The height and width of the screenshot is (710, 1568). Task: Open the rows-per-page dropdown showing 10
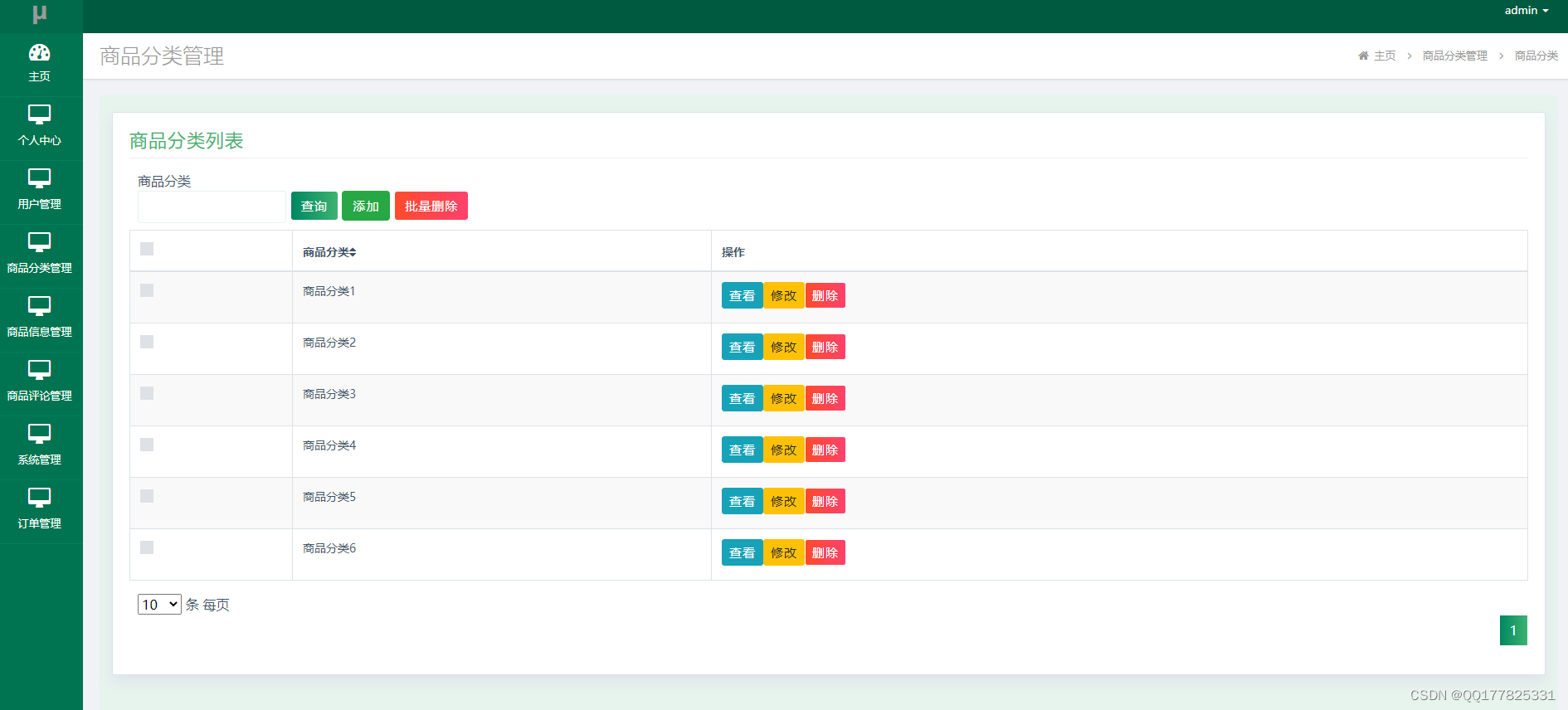click(x=159, y=605)
